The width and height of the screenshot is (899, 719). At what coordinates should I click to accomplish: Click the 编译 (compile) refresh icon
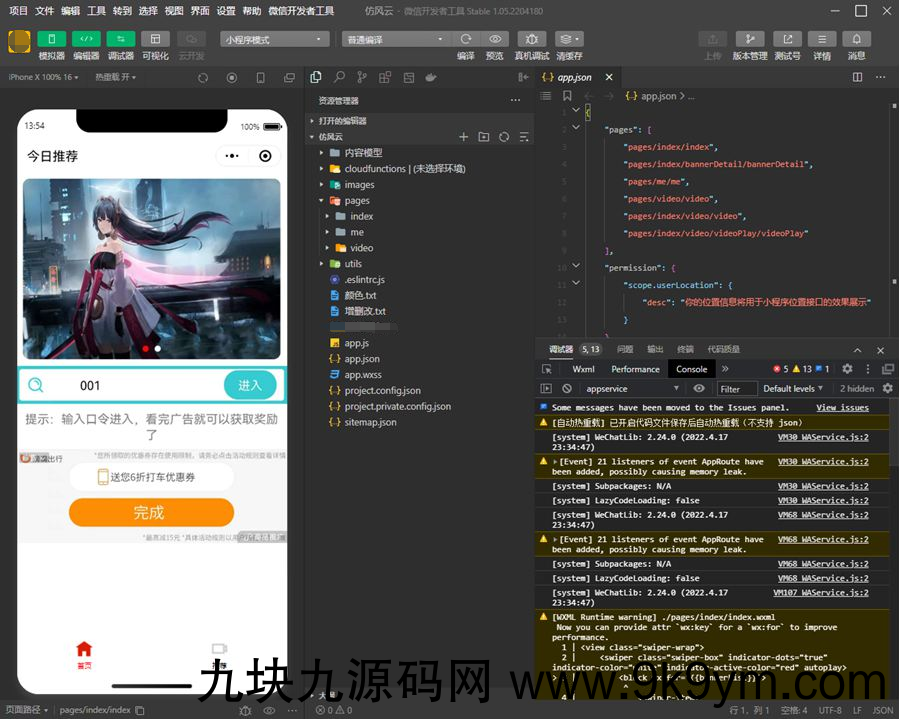(x=466, y=39)
